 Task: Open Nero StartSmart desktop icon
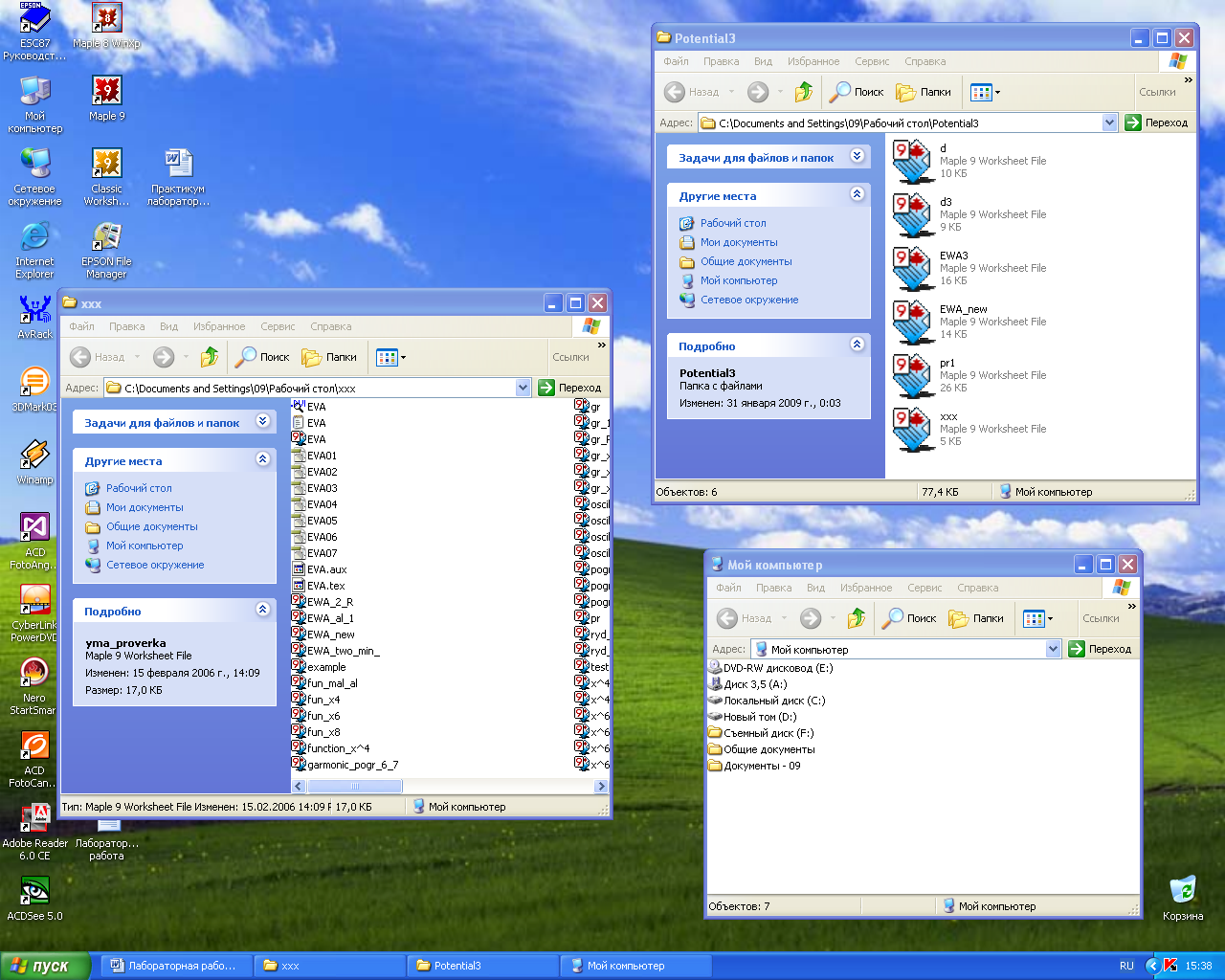click(x=34, y=685)
